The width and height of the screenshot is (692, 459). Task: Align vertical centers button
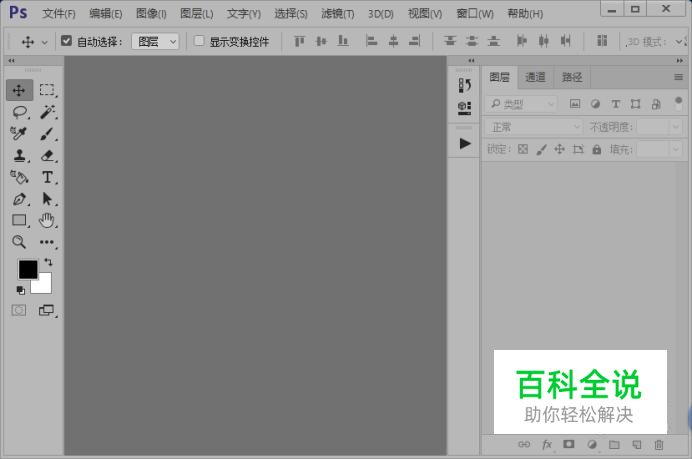tap(321, 41)
